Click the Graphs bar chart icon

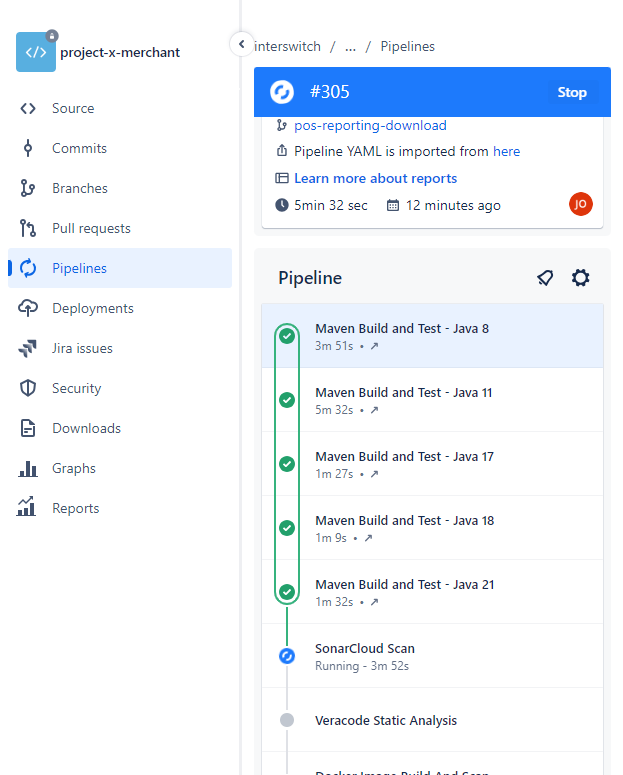(28, 468)
